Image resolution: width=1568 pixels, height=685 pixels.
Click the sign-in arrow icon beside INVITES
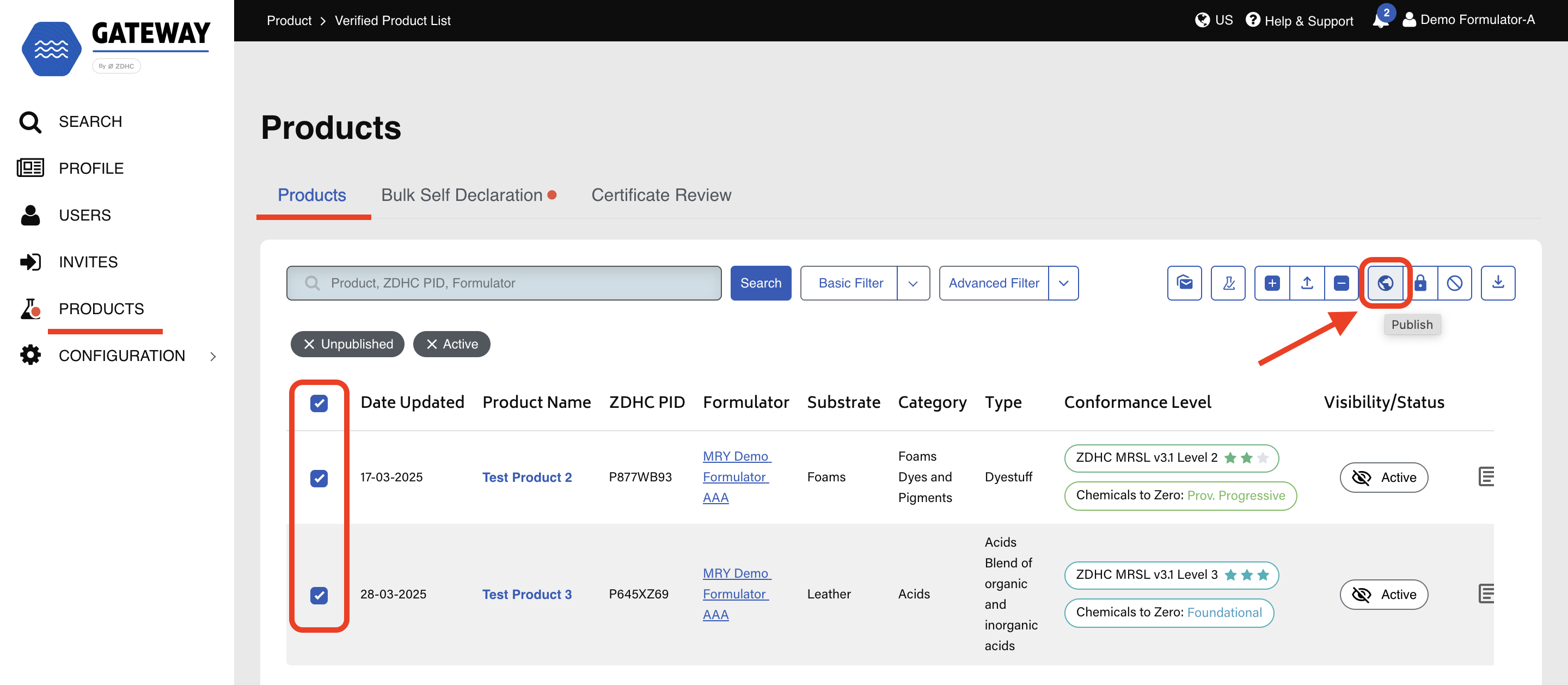[x=30, y=262]
